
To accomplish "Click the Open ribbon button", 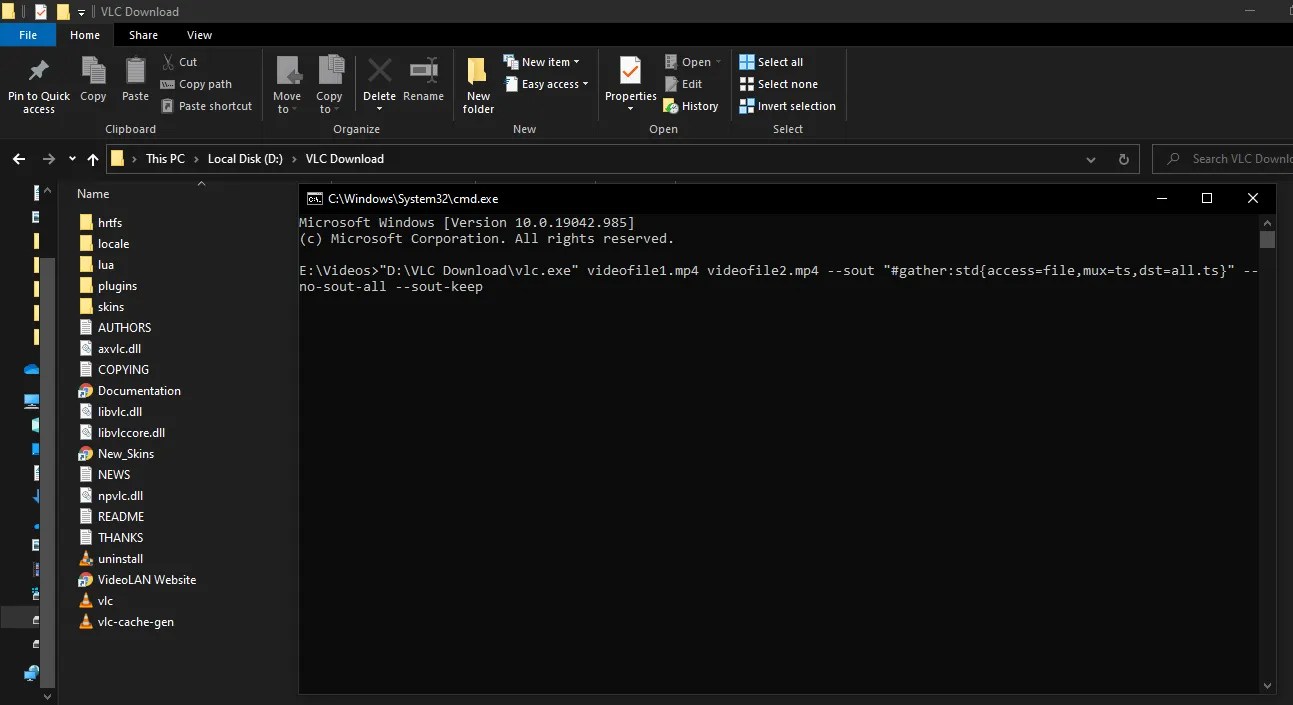I will (692, 62).
